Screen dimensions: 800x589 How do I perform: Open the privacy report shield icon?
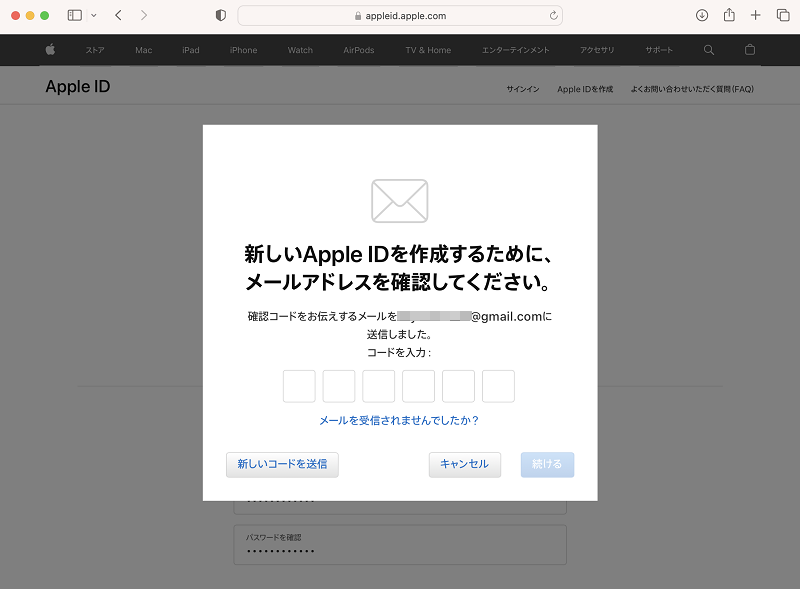(x=221, y=15)
